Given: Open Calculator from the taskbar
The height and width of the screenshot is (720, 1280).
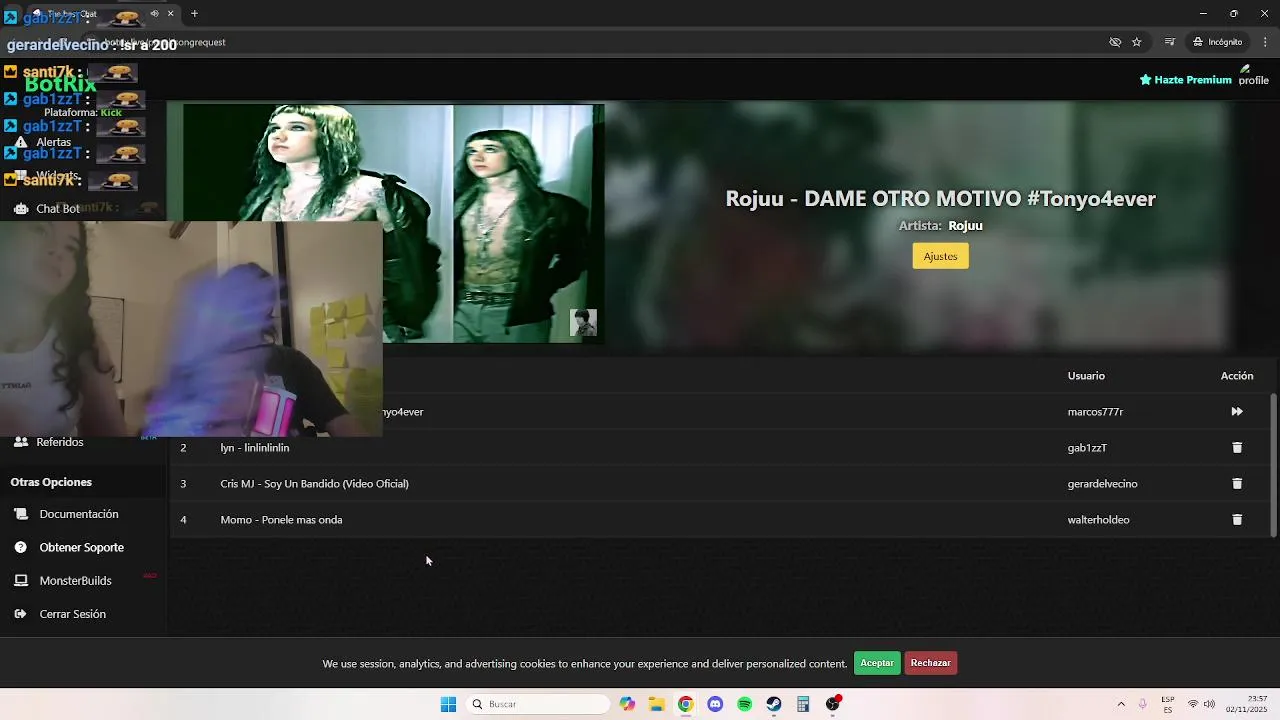Looking at the screenshot, I should coord(803,704).
